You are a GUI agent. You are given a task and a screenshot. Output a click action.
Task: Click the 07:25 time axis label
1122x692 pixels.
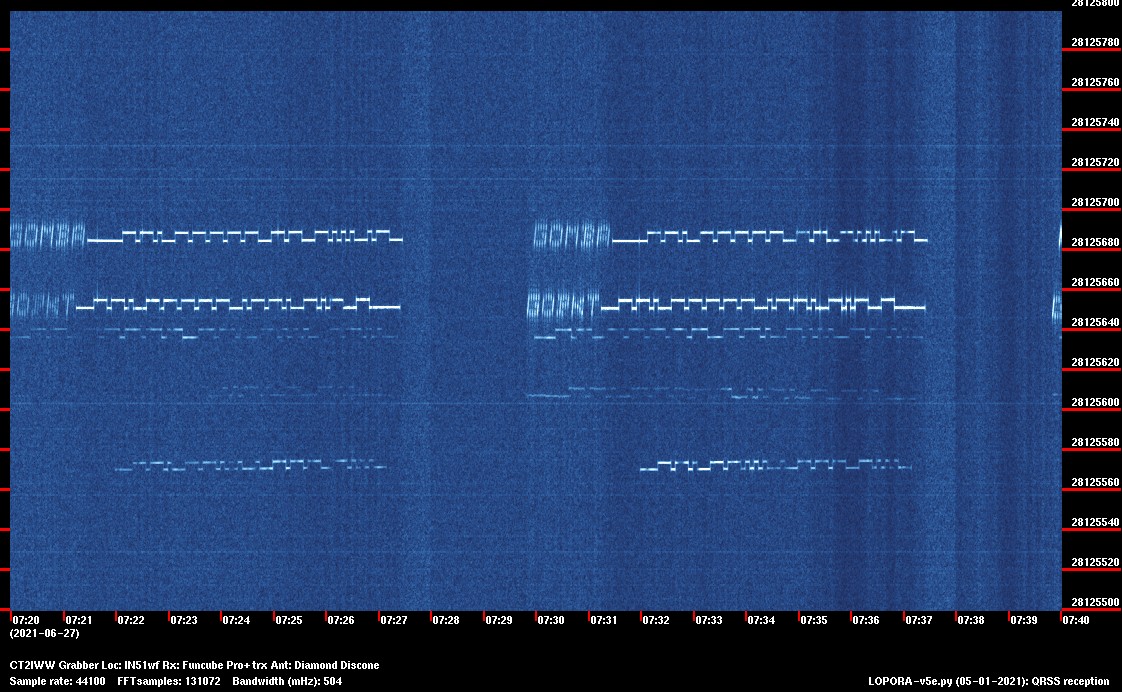(x=289, y=620)
